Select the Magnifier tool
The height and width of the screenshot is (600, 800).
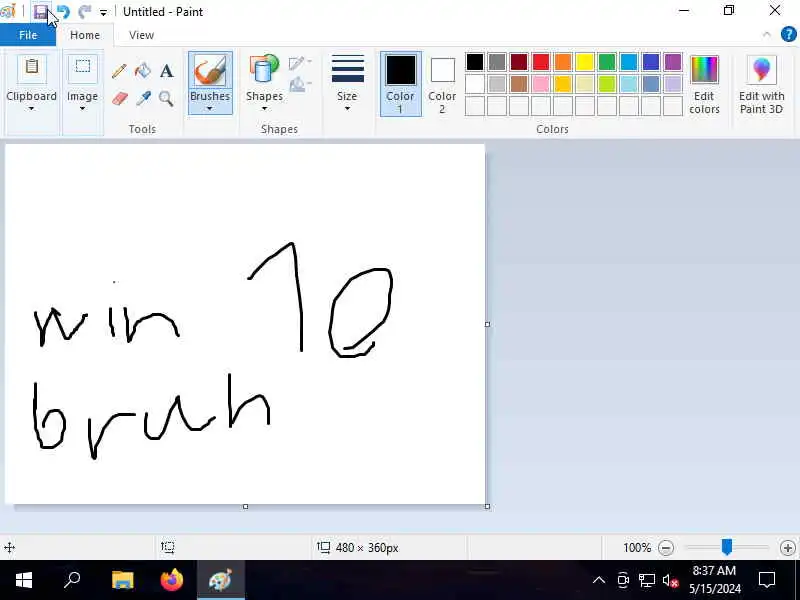[x=166, y=98]
